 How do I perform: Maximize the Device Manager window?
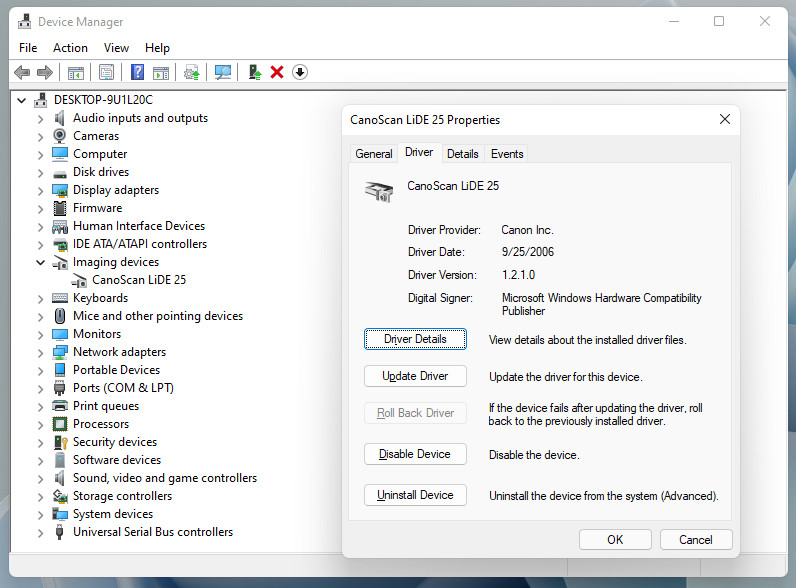(719, 21)
